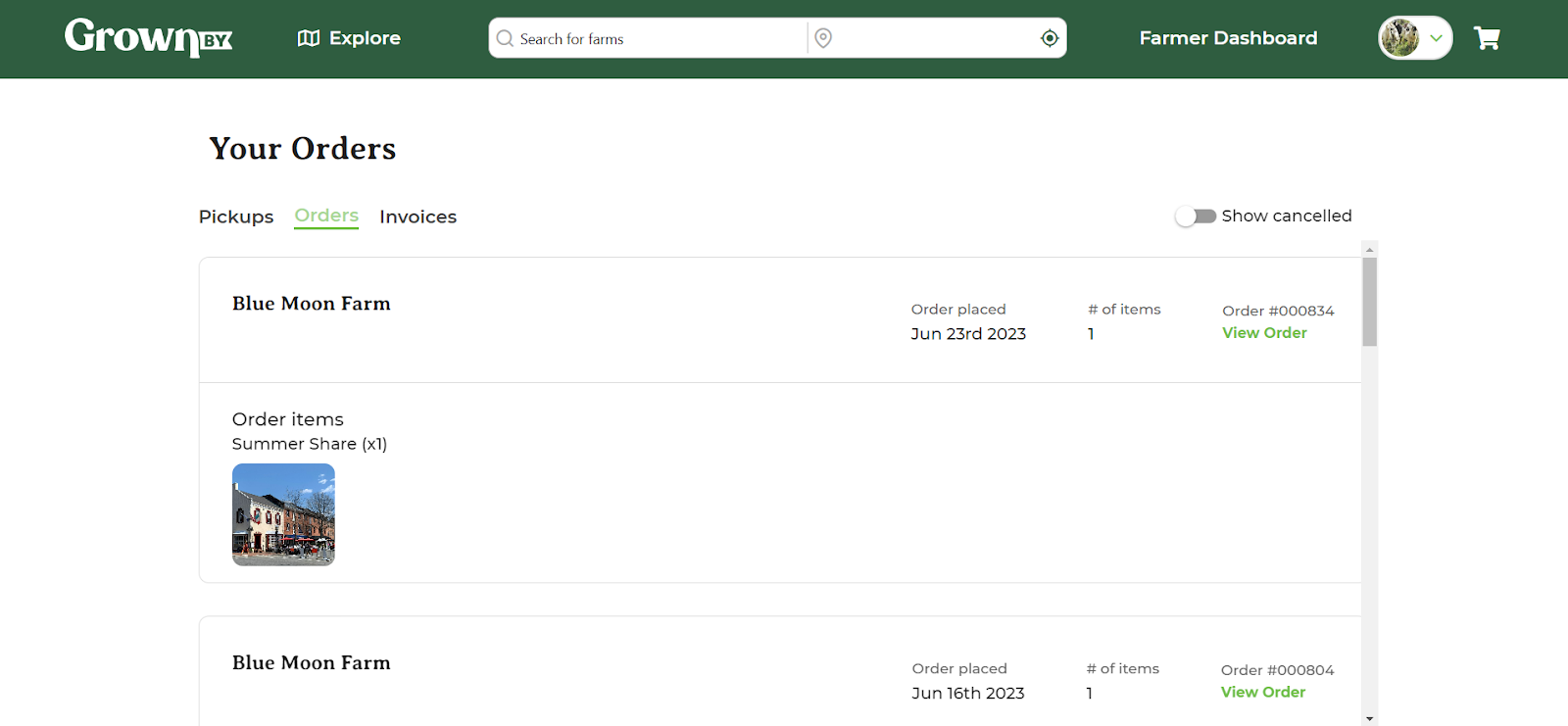Click the Jun 23rd 2023 order date
The height and width of the screenshot is (726, 1568).
pyautogui.click(x=968, y=334)
